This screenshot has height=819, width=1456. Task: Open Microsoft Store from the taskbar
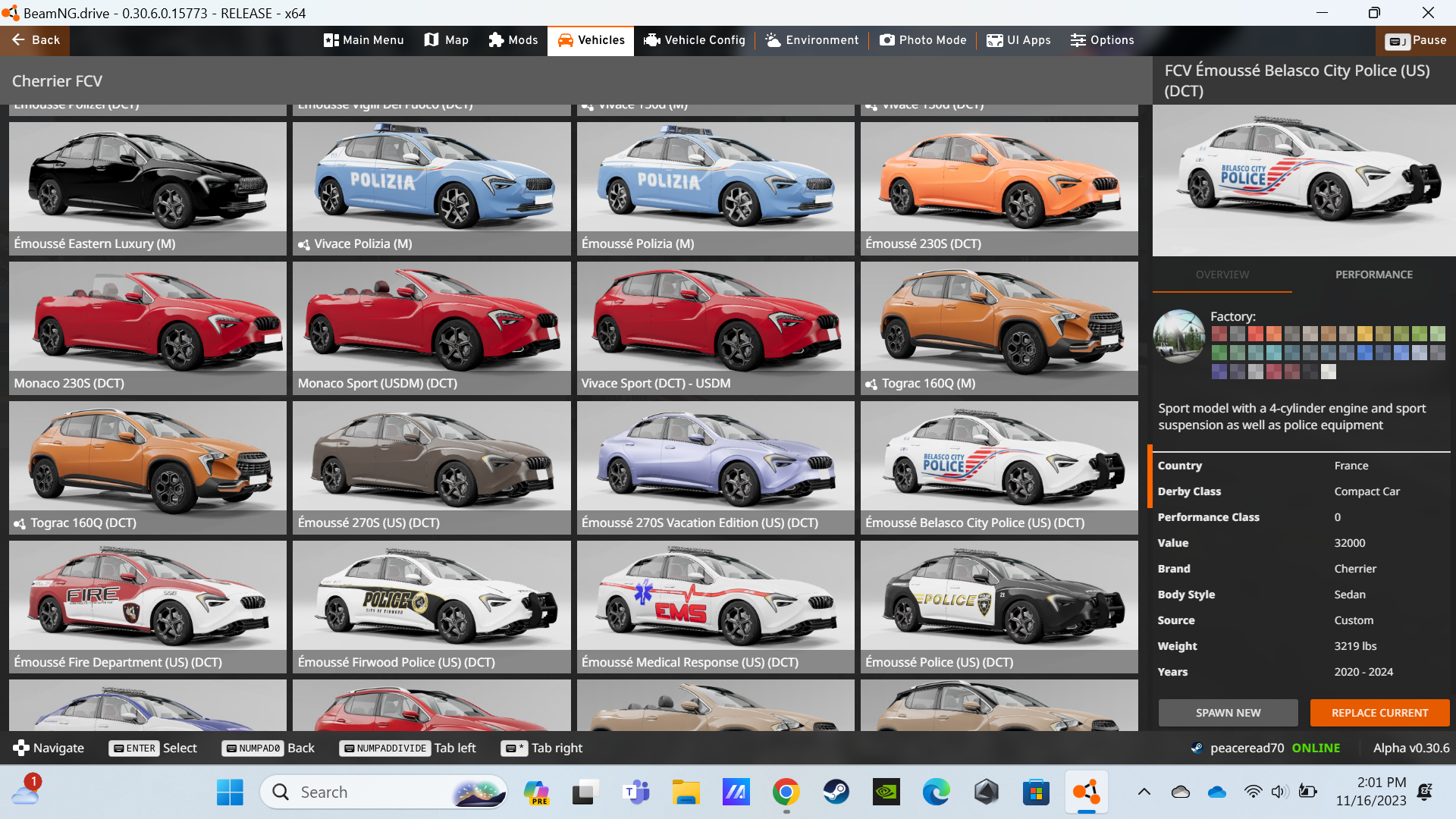tap(1036, 792)
